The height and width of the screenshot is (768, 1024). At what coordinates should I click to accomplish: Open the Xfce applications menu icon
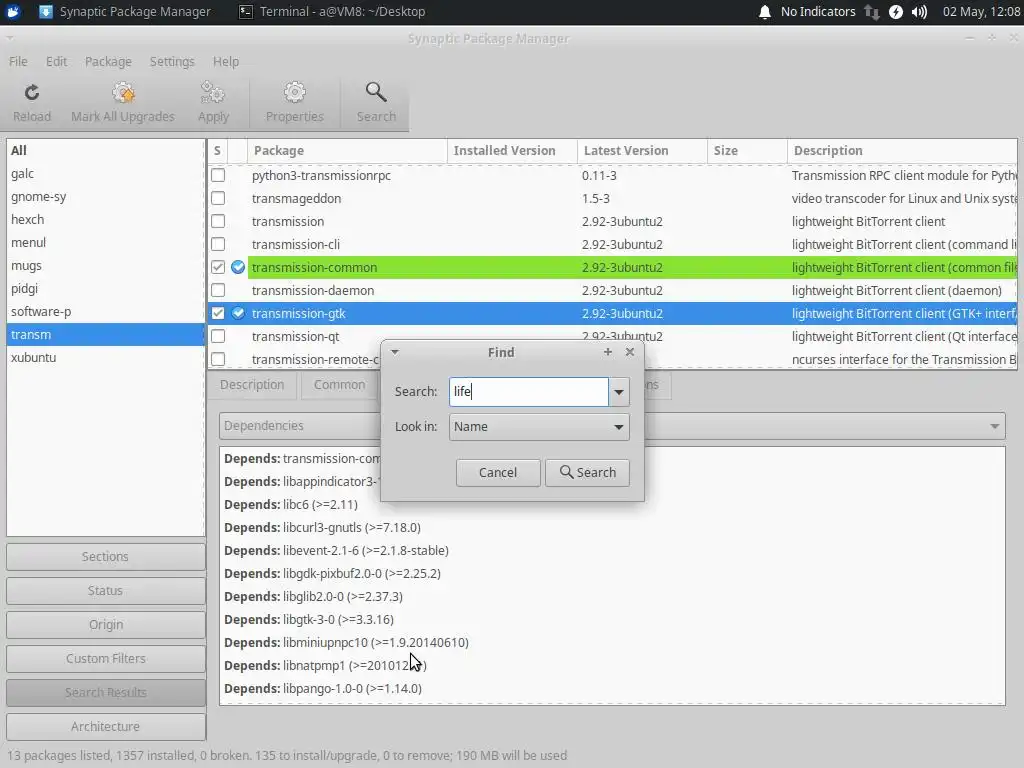pos(13,12)
